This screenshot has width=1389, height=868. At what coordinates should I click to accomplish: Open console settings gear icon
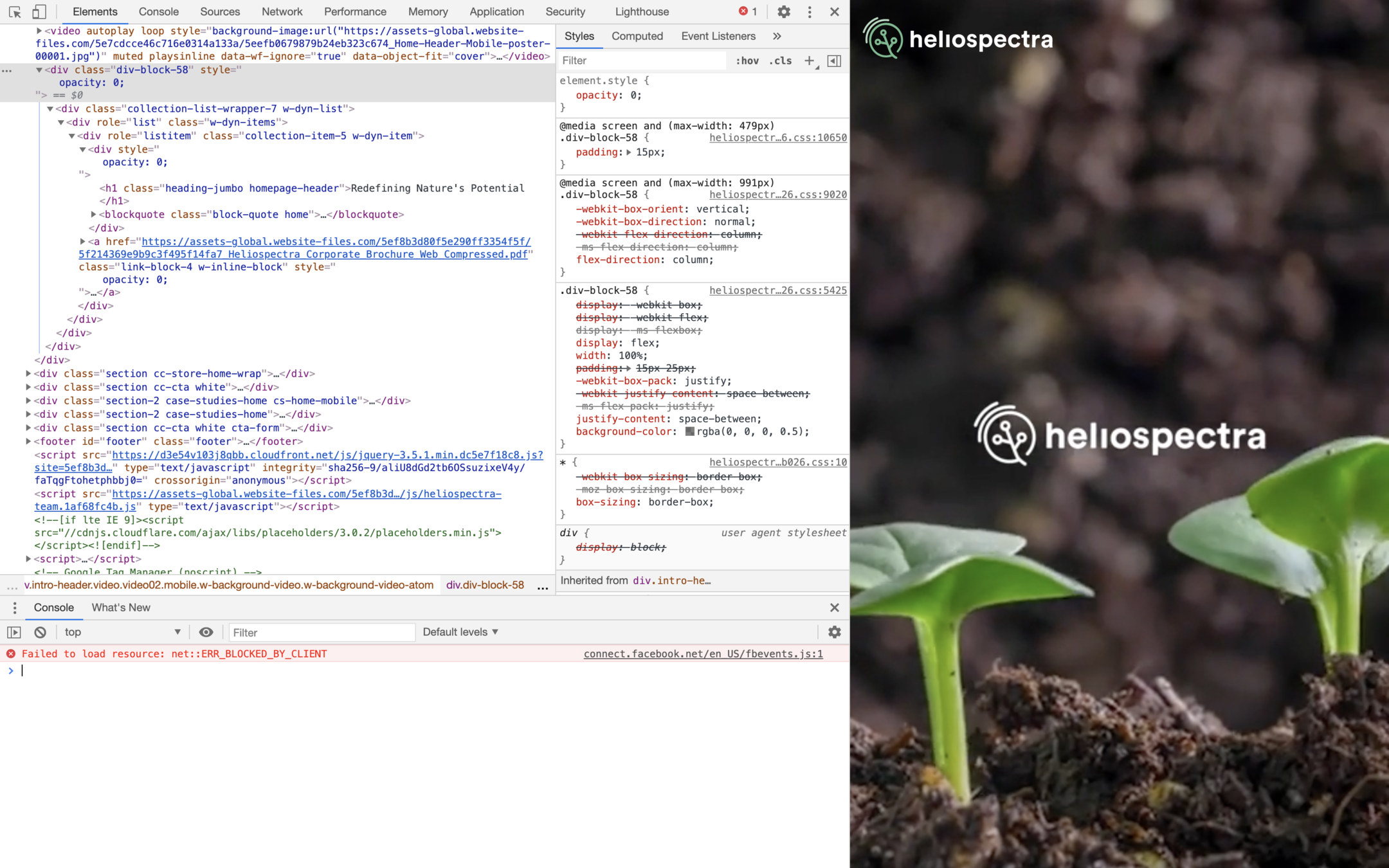(834, 632)
